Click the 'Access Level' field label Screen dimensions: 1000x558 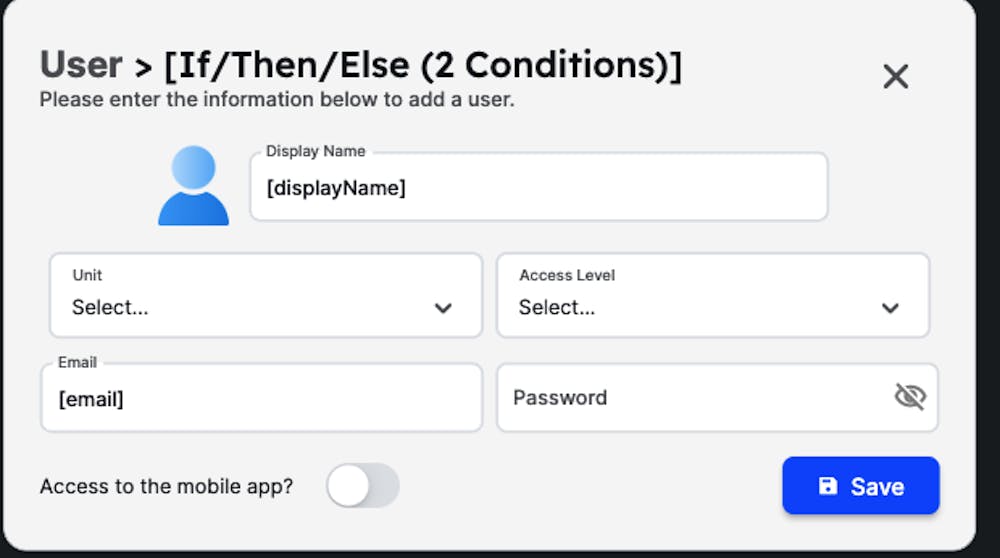click(x=567, y=275)
